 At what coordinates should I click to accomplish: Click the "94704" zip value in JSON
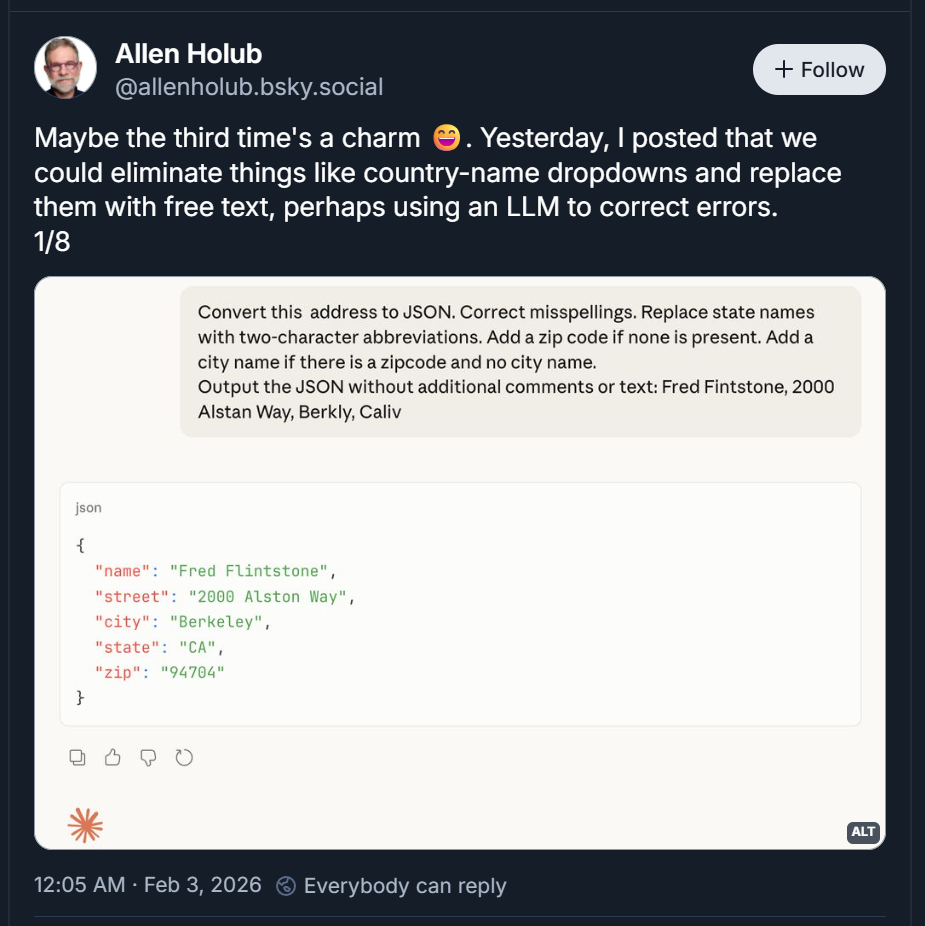tap(193, 672)
